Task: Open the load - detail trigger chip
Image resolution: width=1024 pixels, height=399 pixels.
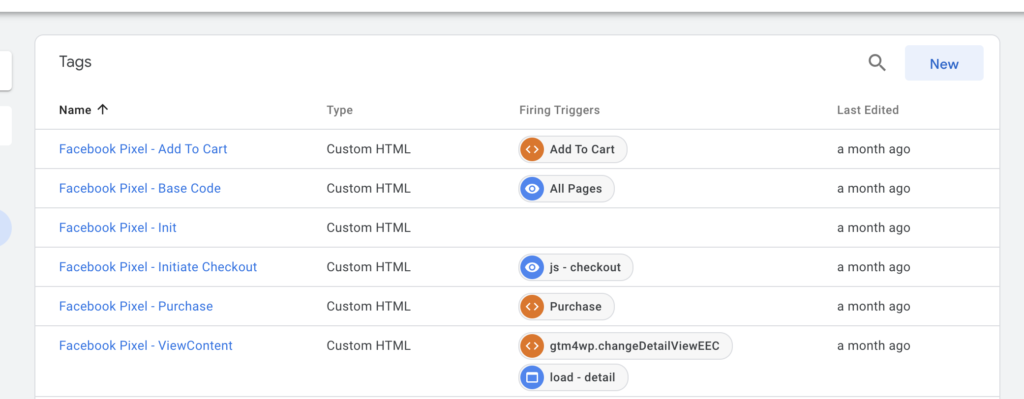Action: coord(573,377)
